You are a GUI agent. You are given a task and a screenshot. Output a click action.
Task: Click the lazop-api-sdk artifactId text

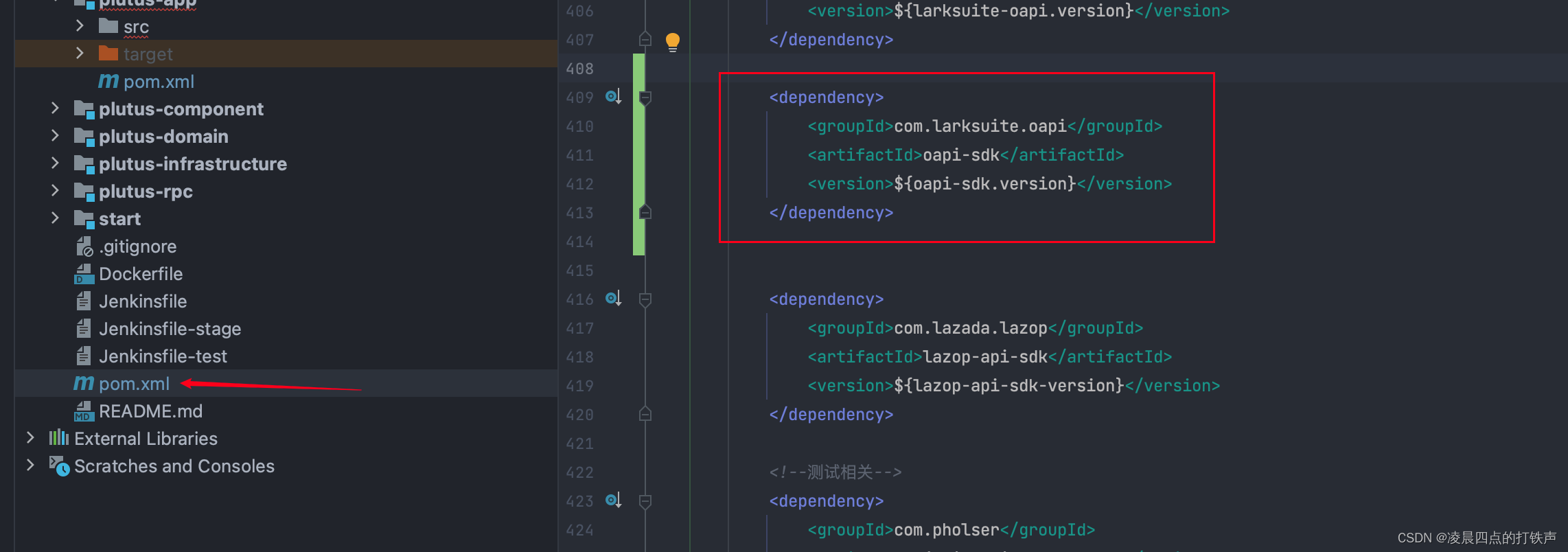click(x=985, y=357)
